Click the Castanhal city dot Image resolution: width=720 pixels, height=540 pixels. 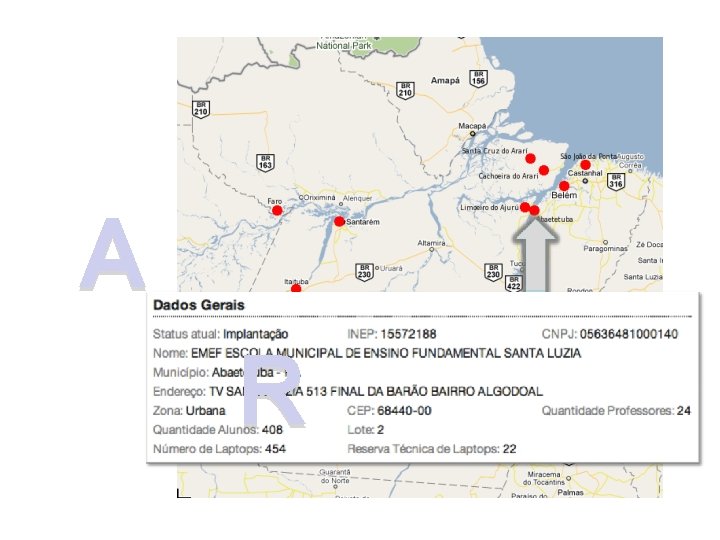click(585, 181)
